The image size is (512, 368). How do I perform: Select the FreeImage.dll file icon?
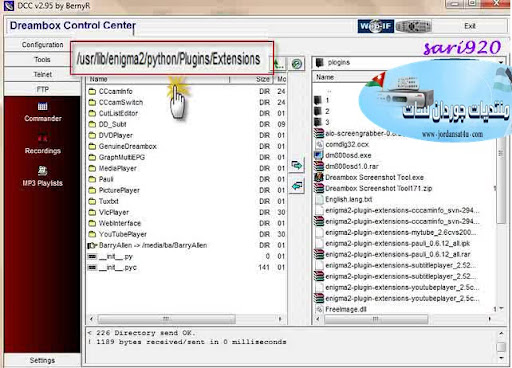pyautogui.click(x=319, y=309)
